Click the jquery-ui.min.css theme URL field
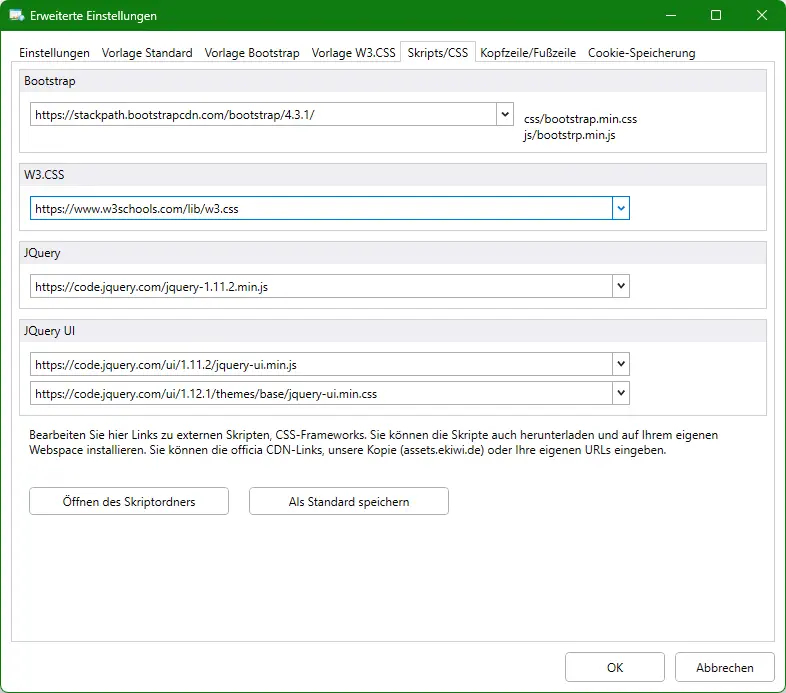 pos(320,394)
